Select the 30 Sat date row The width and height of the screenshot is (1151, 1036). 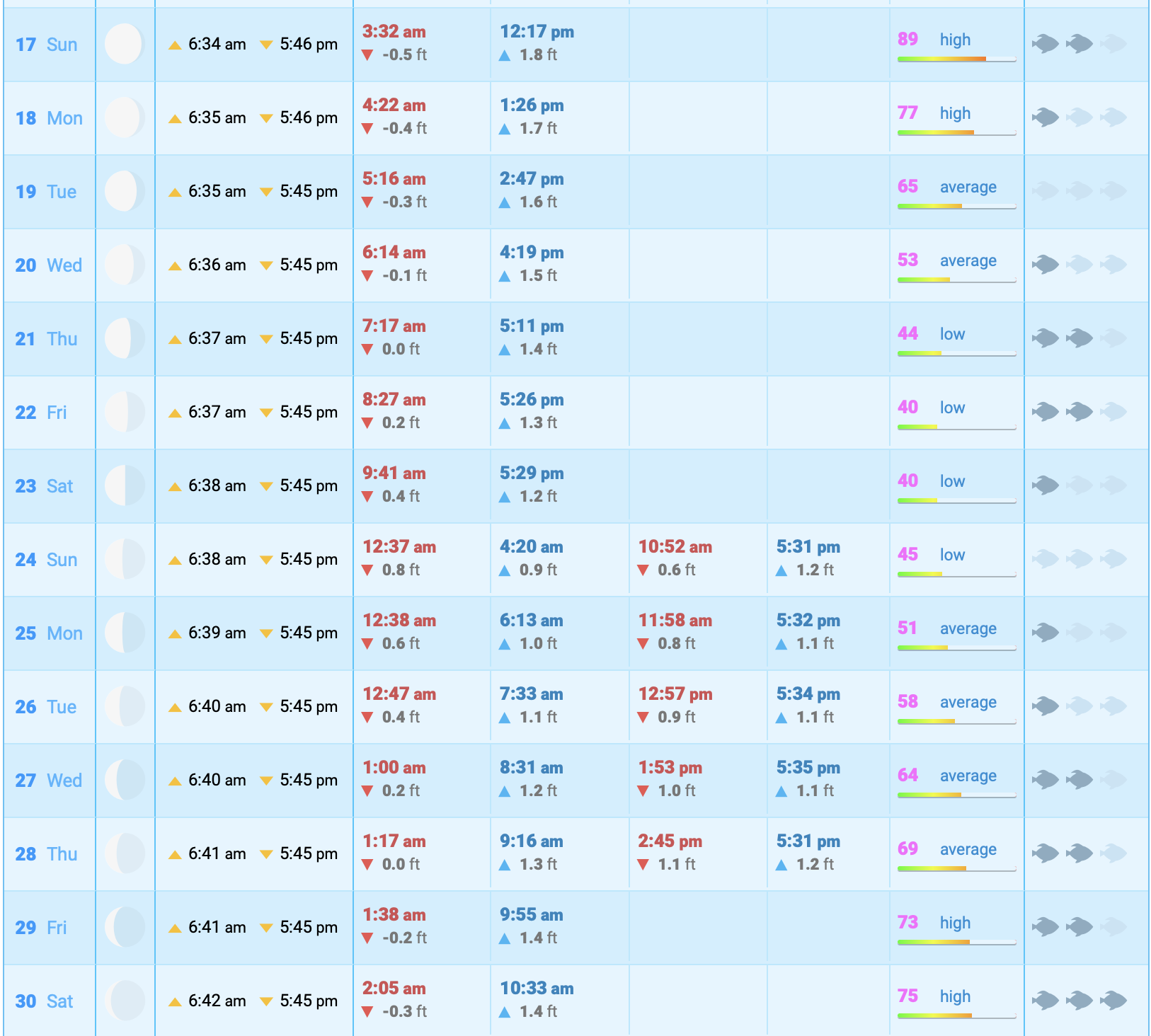click(x=45, y=1001)
